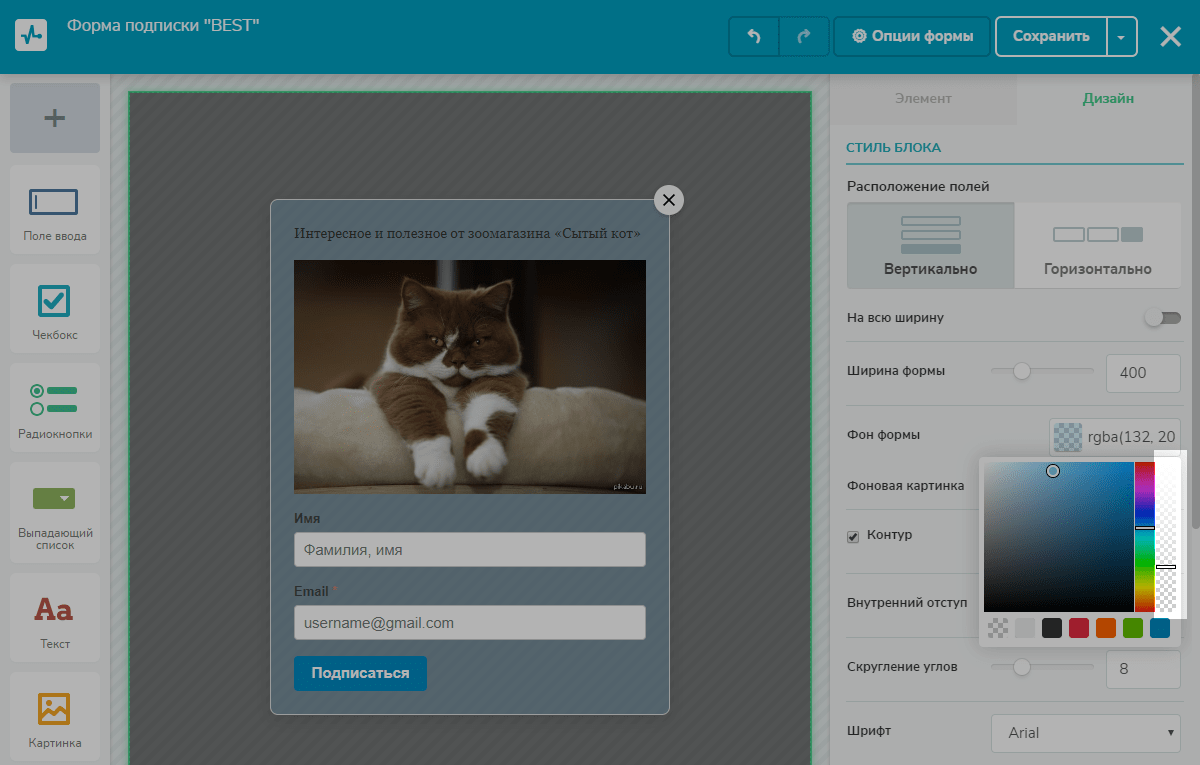The height and width of the screenshot is (765, 1200).
Task: Switch to the Дизайн tab
Action: (1108, 99)
